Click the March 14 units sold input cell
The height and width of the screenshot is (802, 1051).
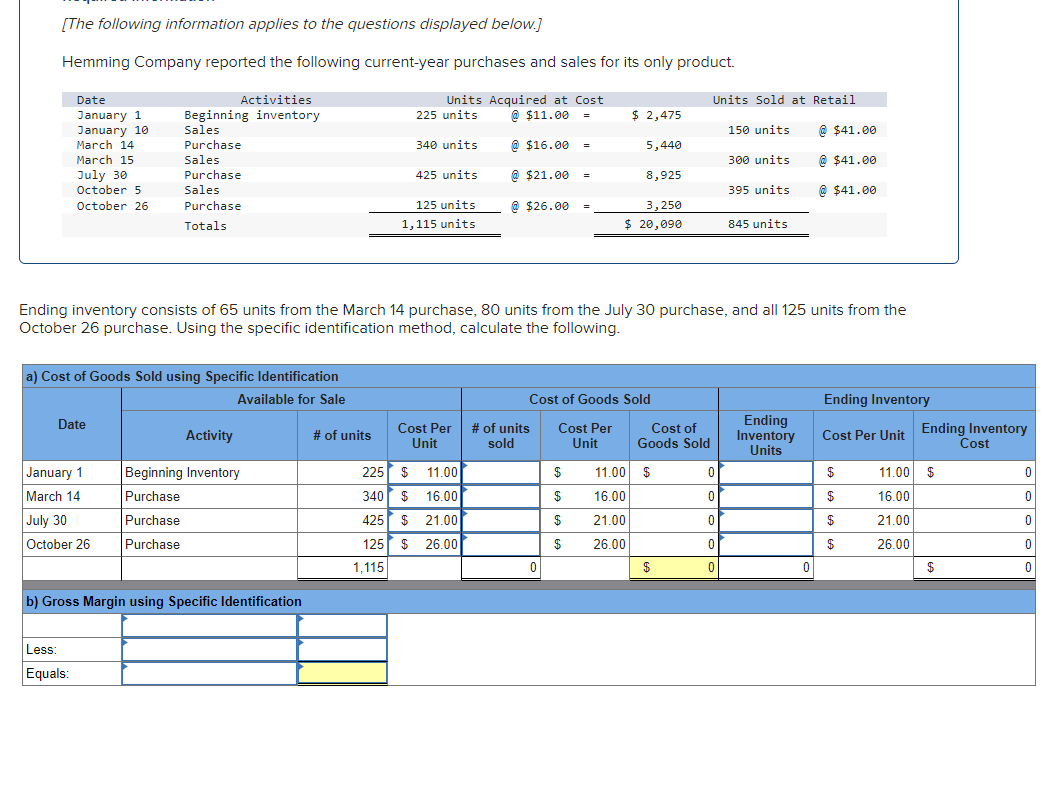500,496
